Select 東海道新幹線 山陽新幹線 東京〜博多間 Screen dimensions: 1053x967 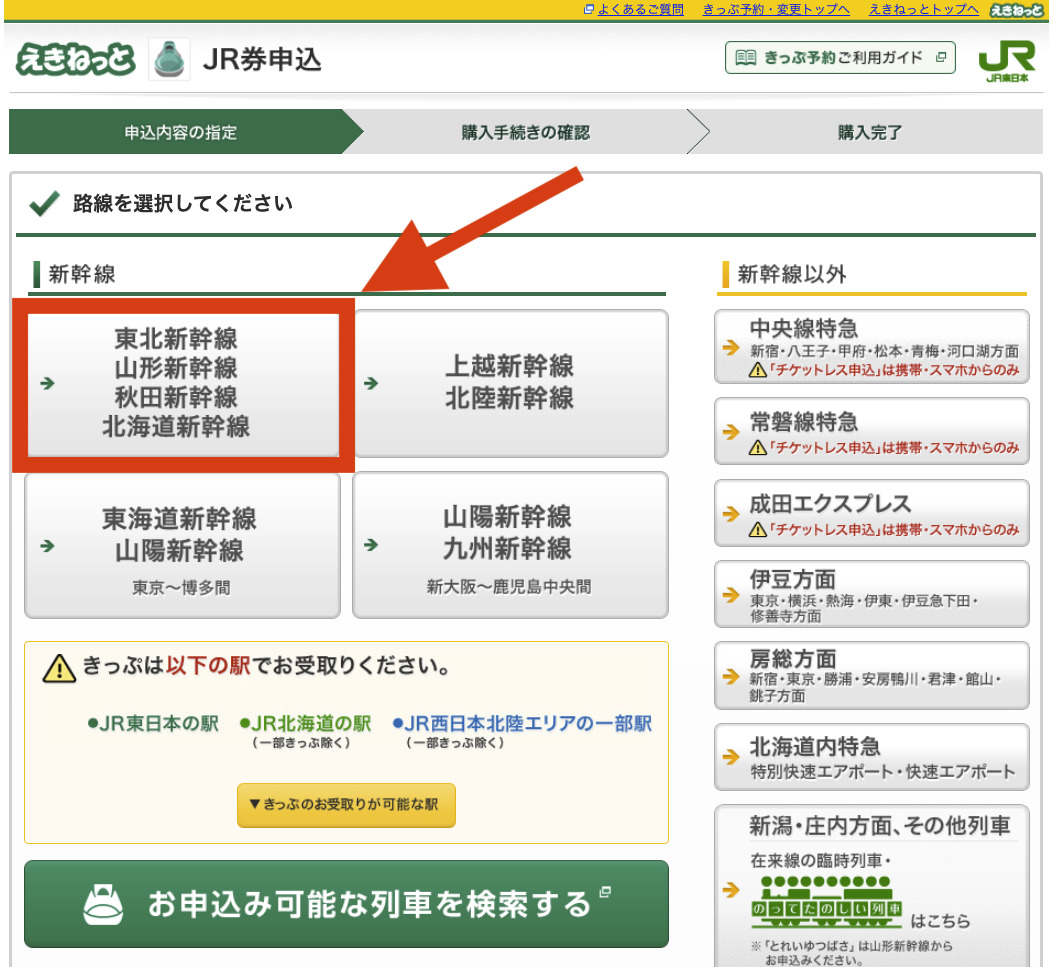coord(182,545)
